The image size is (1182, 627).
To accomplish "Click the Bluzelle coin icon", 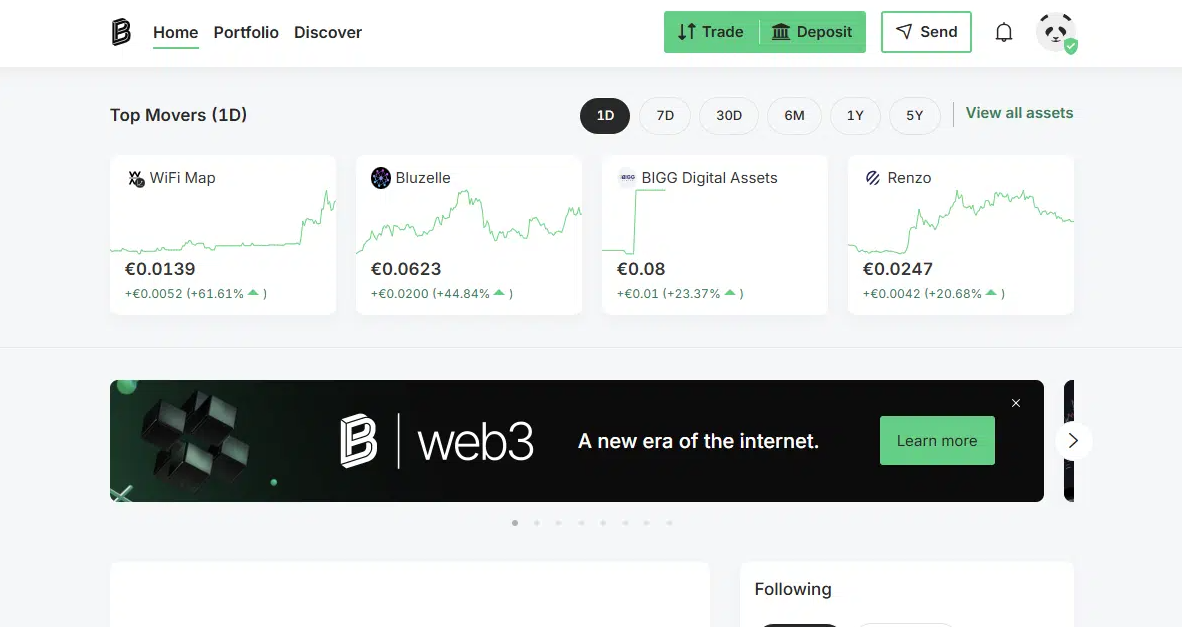I will [x=381, y=178].
